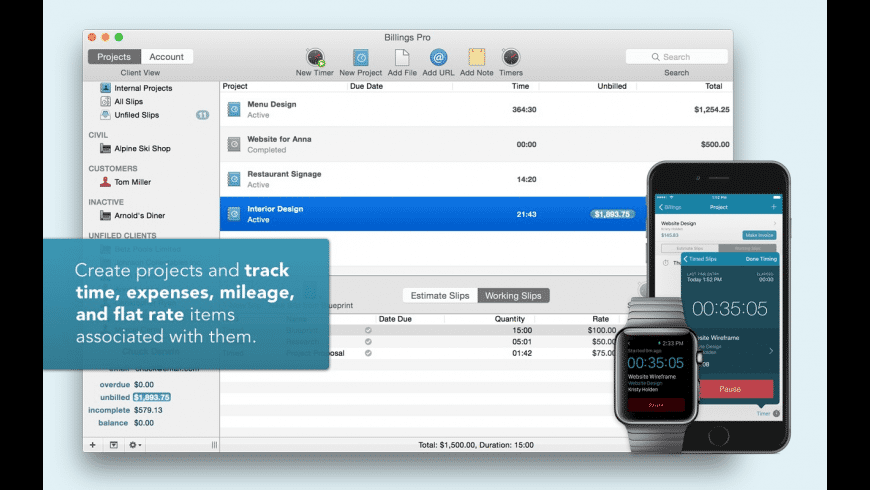Sort by the Total column header
The width and height of the screenshot is (870, 490).
(x=714, y=86)
